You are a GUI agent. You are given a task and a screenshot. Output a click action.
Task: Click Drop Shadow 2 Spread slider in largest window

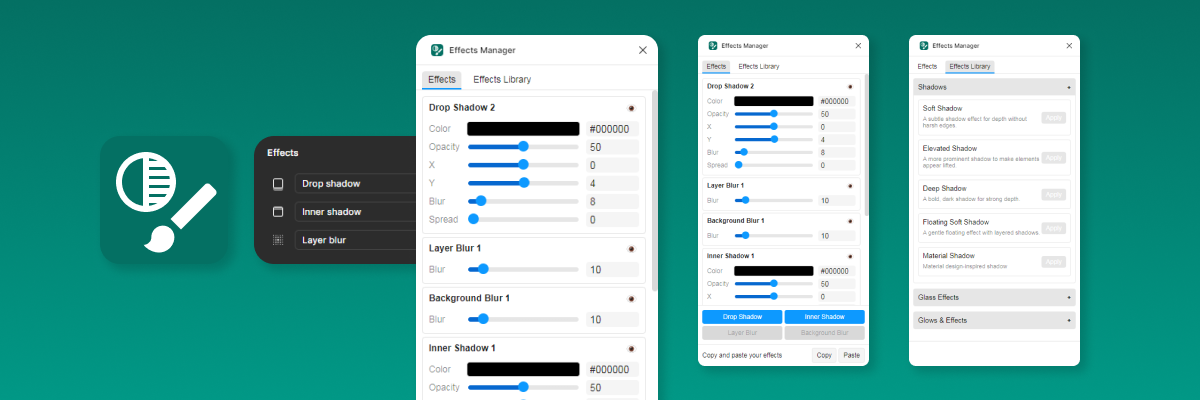[x=523, y=219]
